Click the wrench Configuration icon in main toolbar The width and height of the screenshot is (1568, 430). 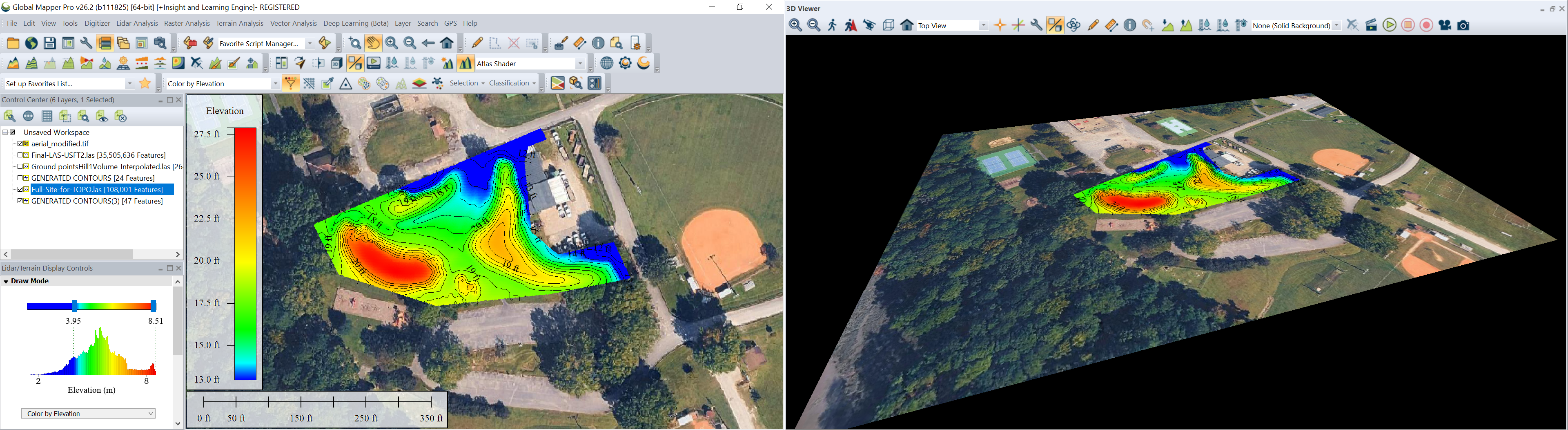pyautogui.click(x=86, y=43)
